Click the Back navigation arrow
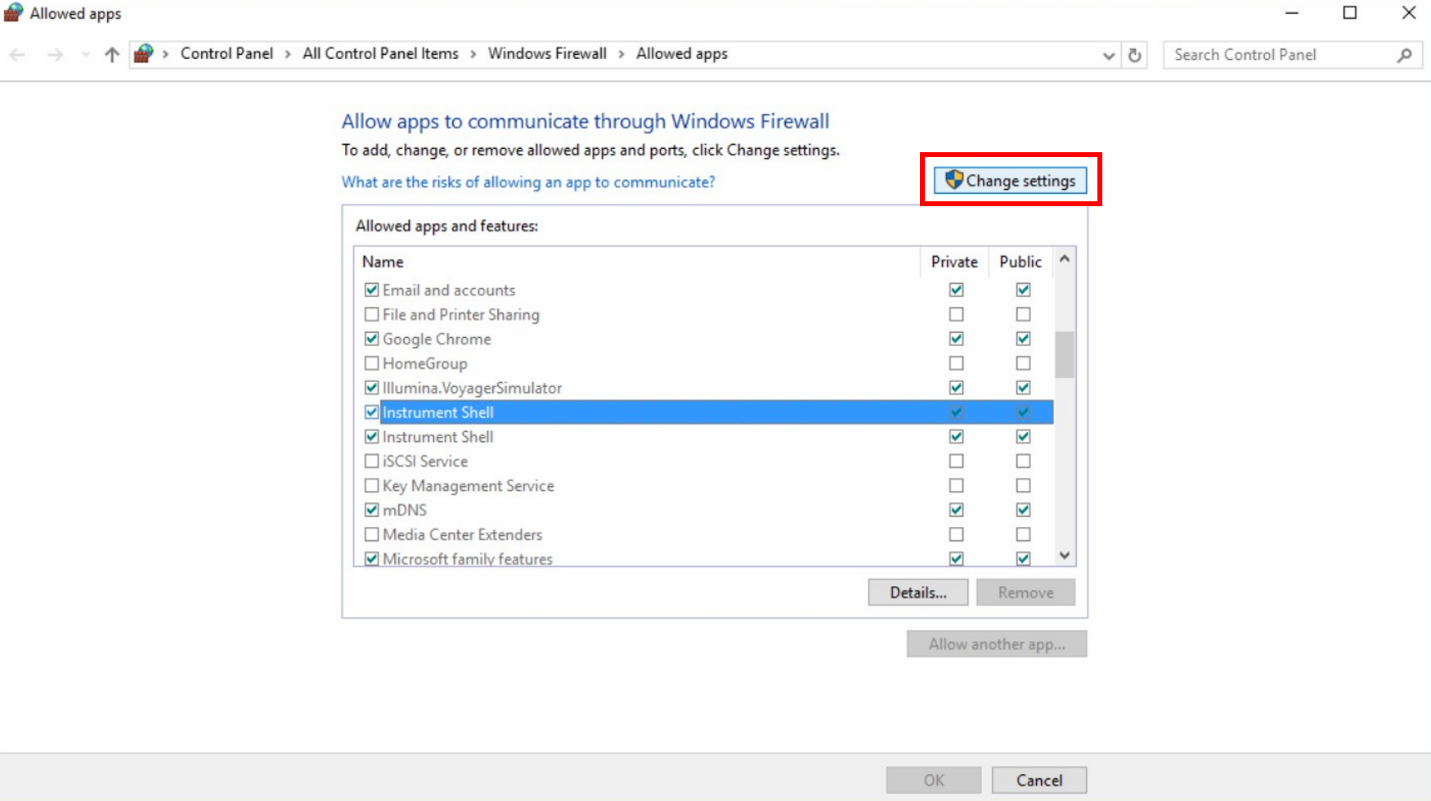The image size is (1431, 801). (x=17, y=55)
